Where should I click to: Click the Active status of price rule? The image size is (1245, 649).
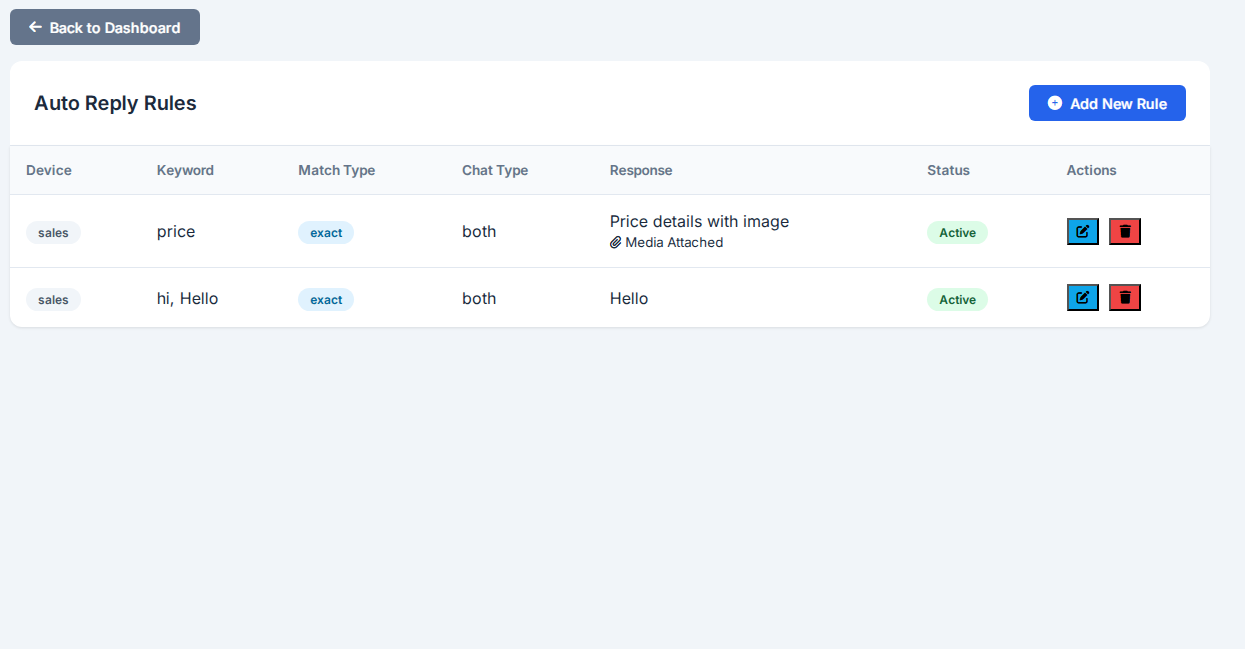[957, 233]
